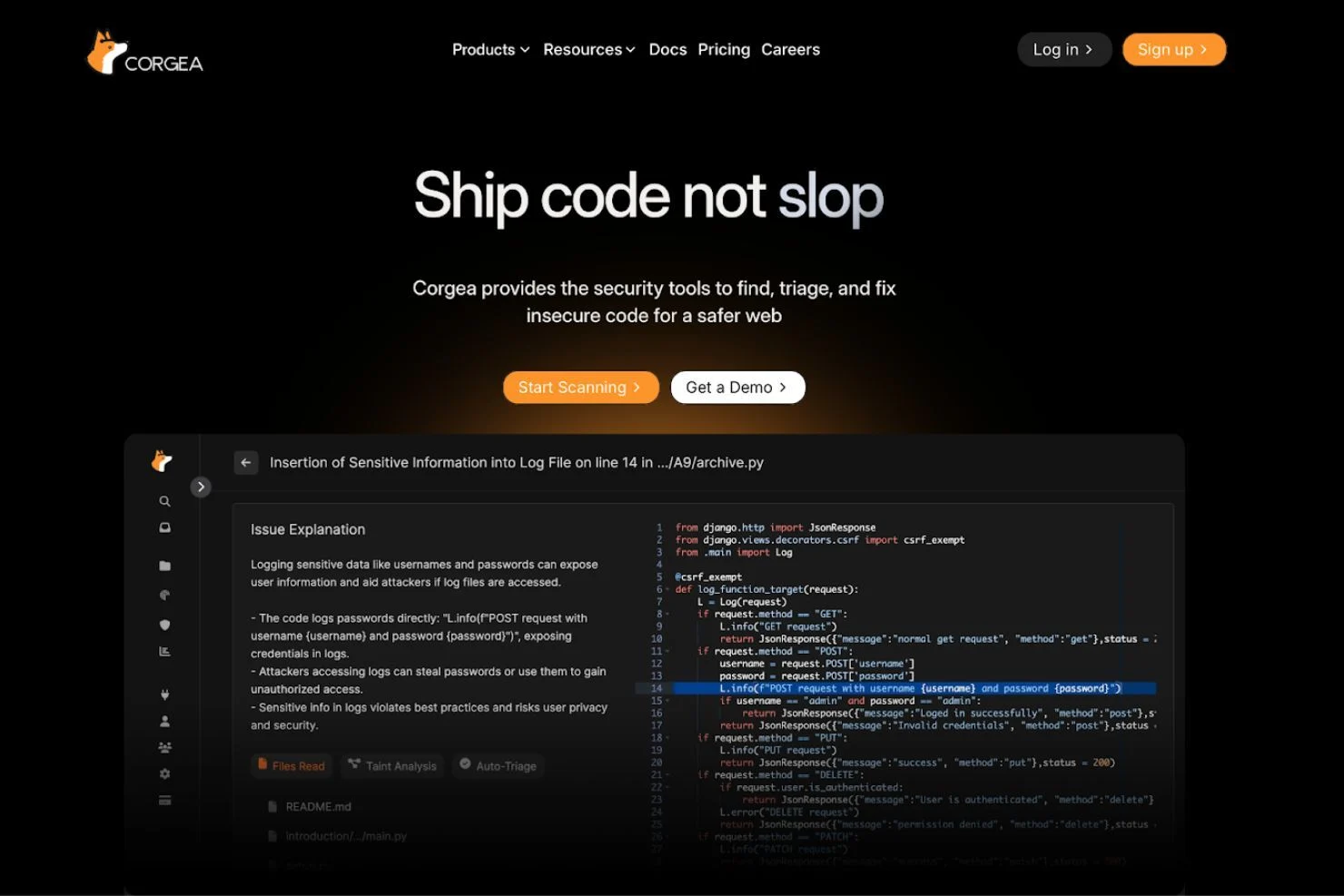Click the orange Sign up button

pos(1174,50)
